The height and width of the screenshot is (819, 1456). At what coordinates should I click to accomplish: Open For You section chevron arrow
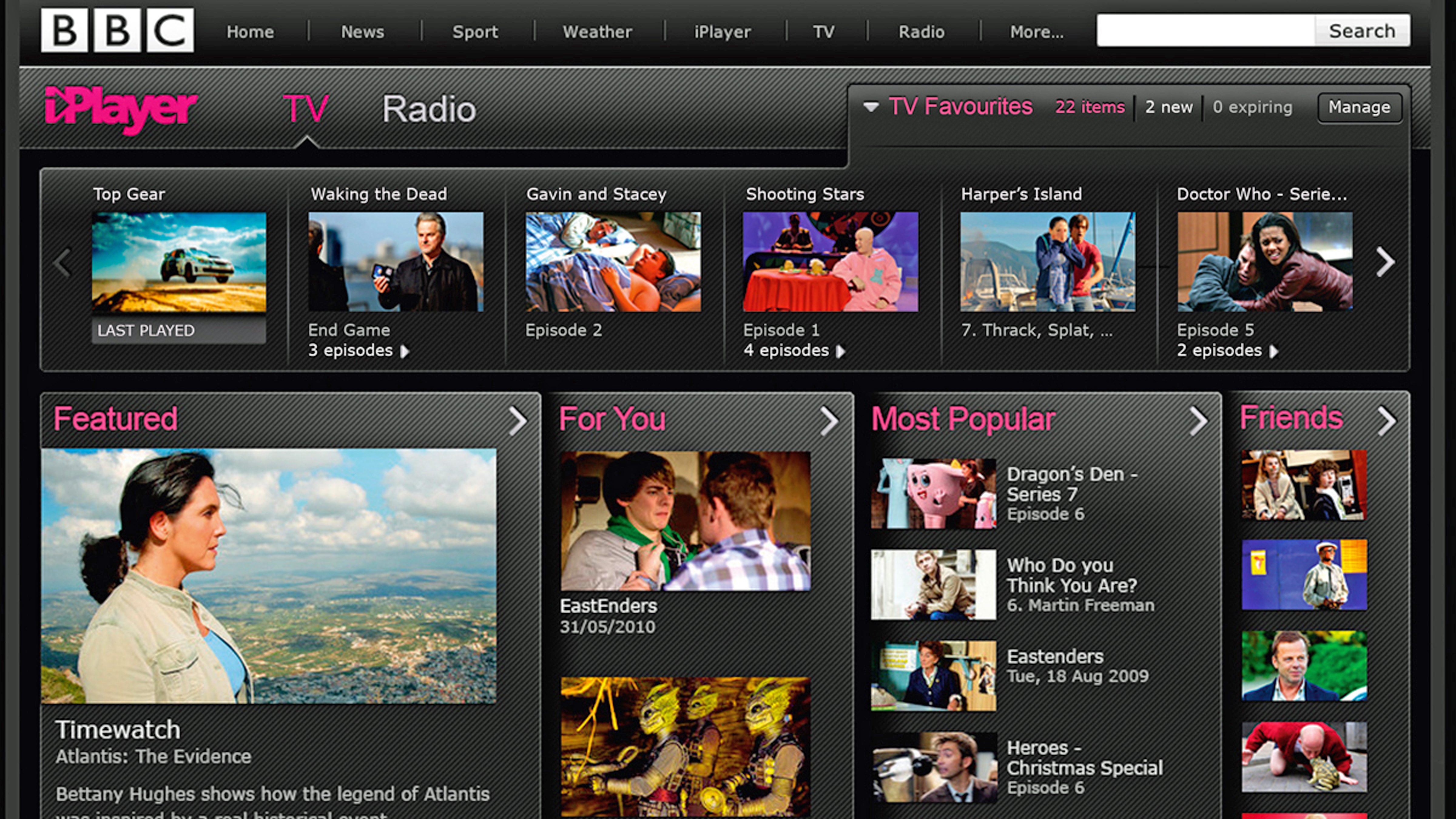click(x=829, y=420)
